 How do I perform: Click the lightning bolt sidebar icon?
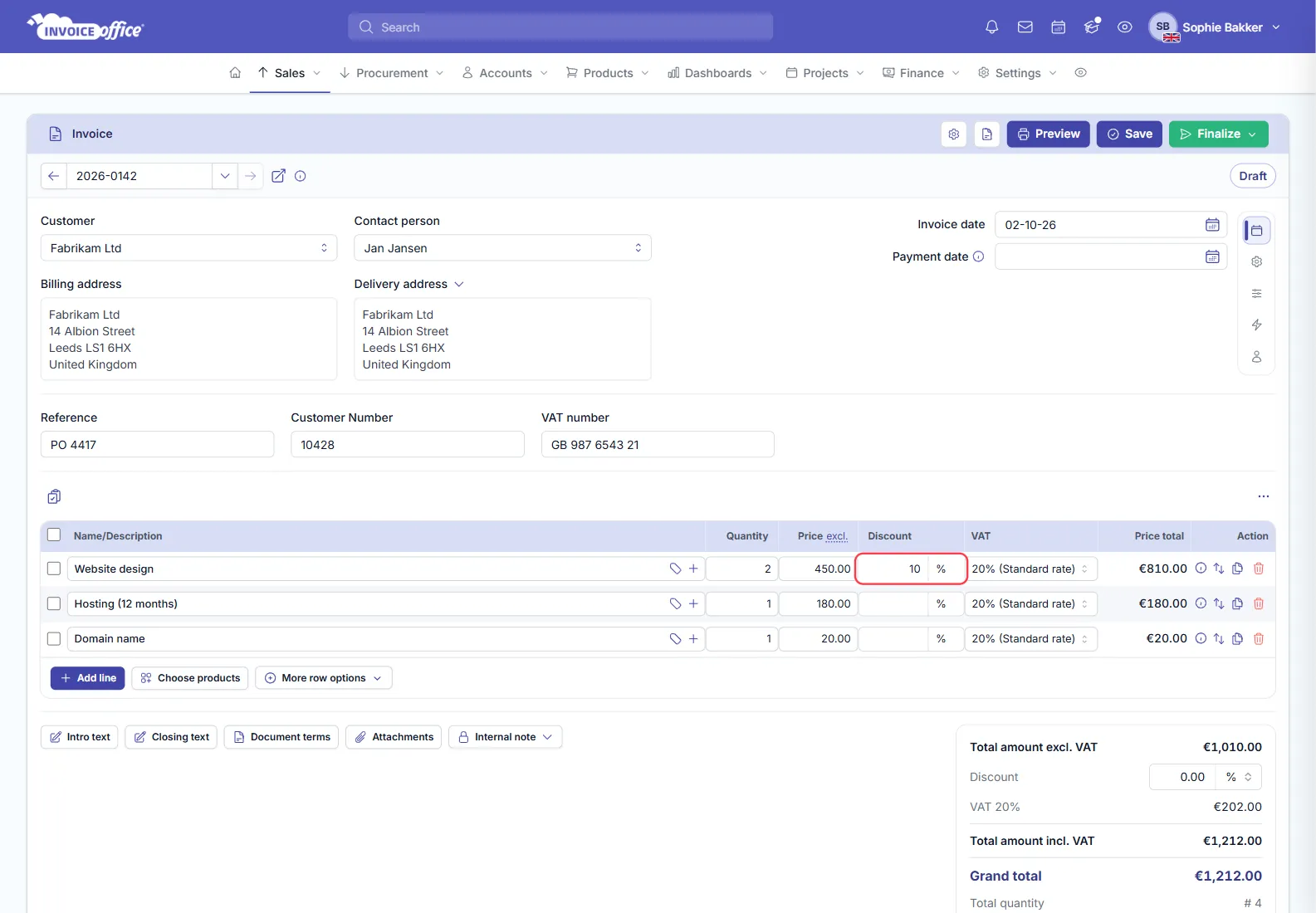[x=1257, y=325]
